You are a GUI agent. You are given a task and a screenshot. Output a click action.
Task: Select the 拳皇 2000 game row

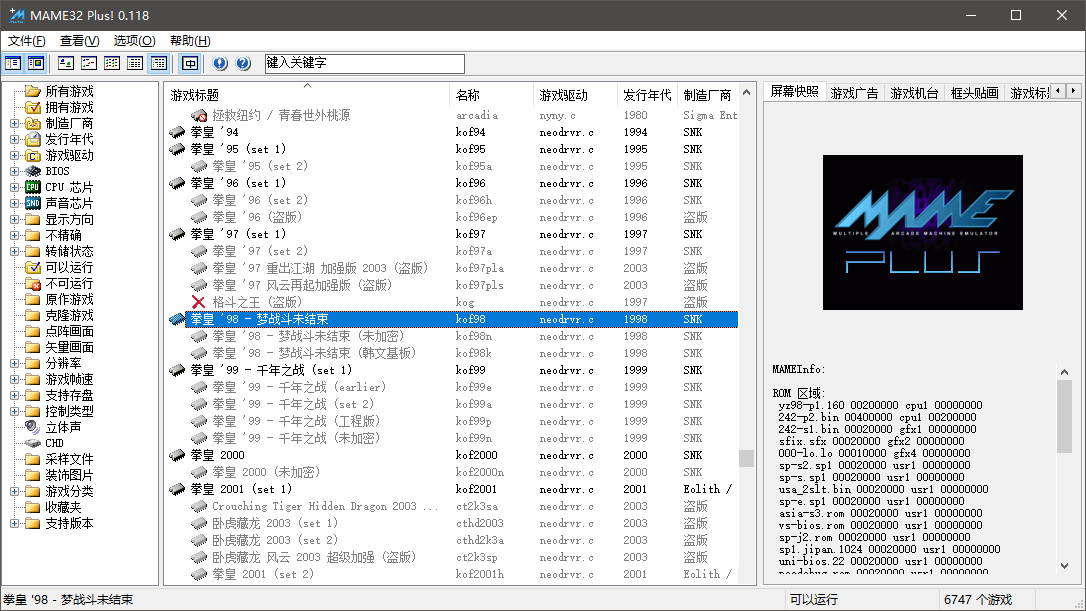(x=454, y=455)
